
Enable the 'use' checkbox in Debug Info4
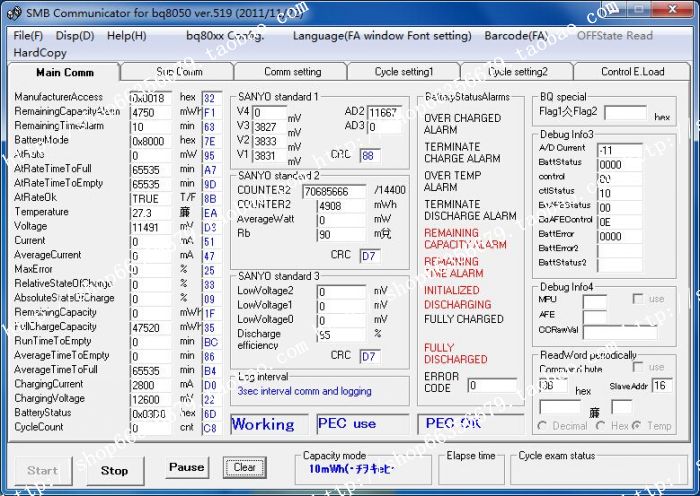(638, 299)
